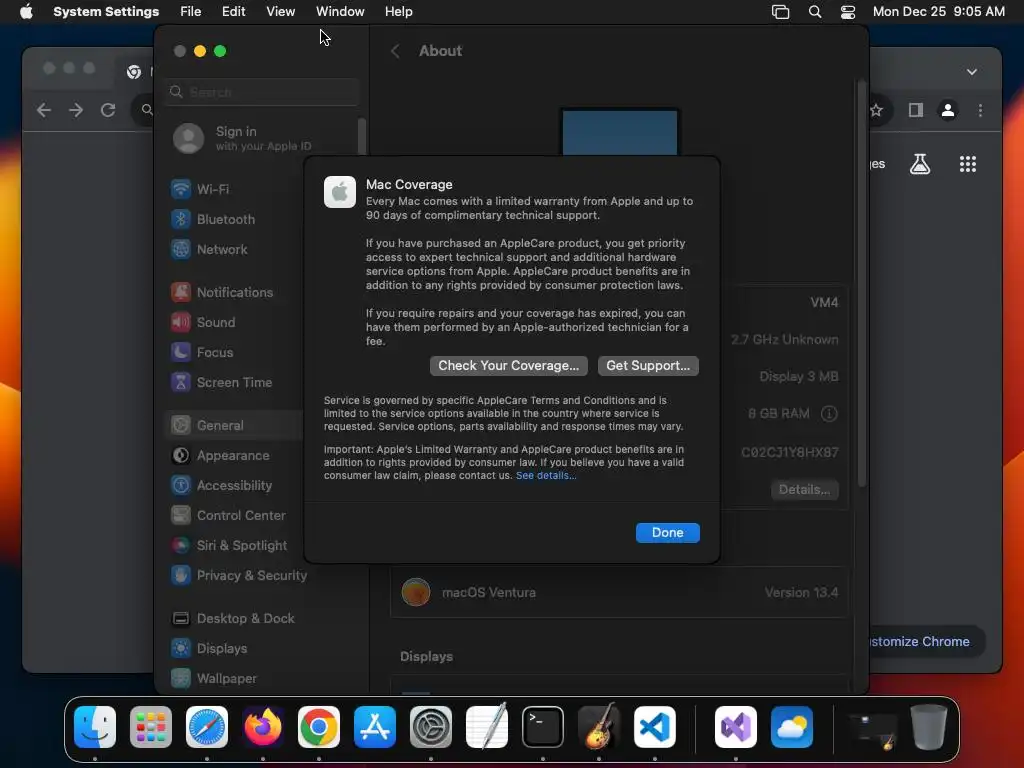Reload page in Chrome window
This screenshot has height=768, width=1024.
pyautogui.click(x=108, y=110)
